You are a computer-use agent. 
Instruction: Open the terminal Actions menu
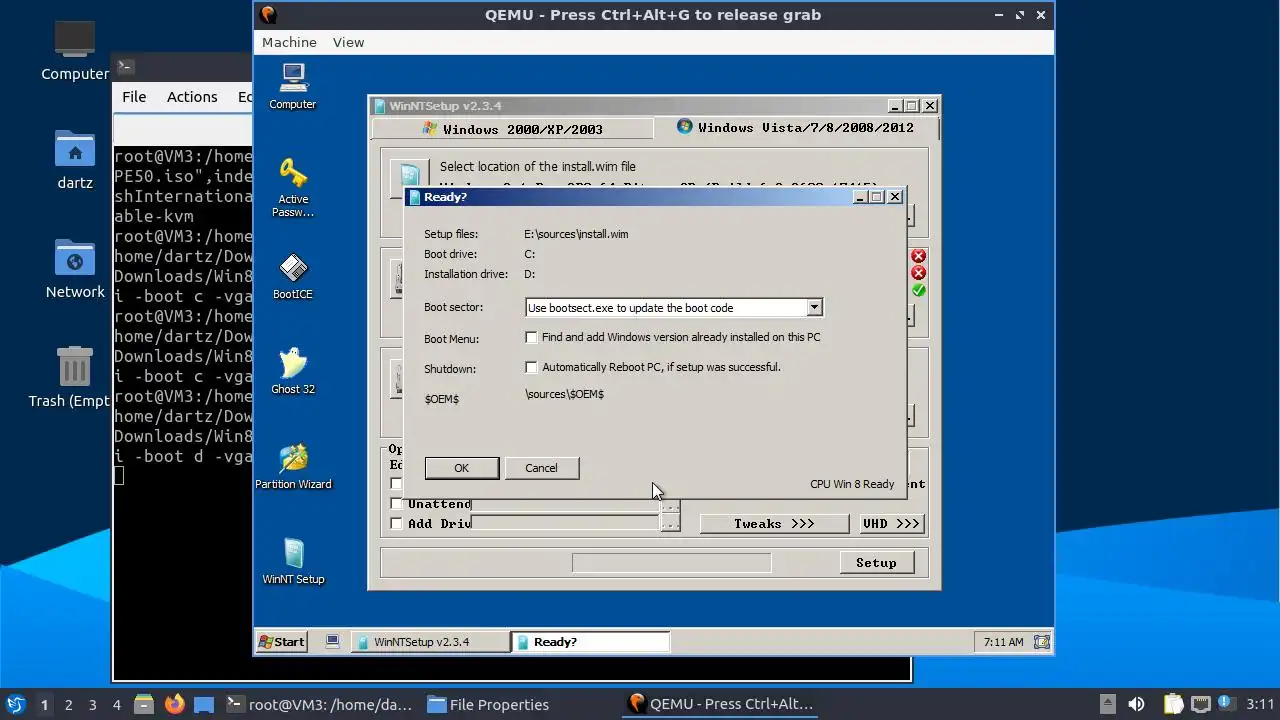click(192, 97)
